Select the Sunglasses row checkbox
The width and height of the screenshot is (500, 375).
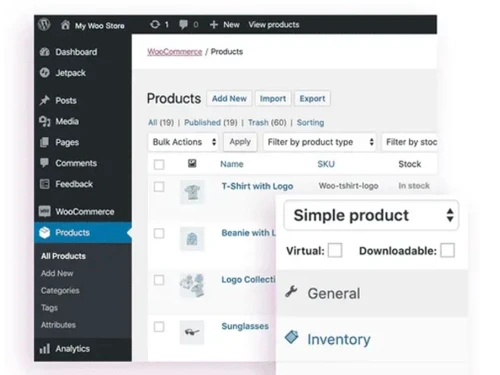[x=159, y=327]
